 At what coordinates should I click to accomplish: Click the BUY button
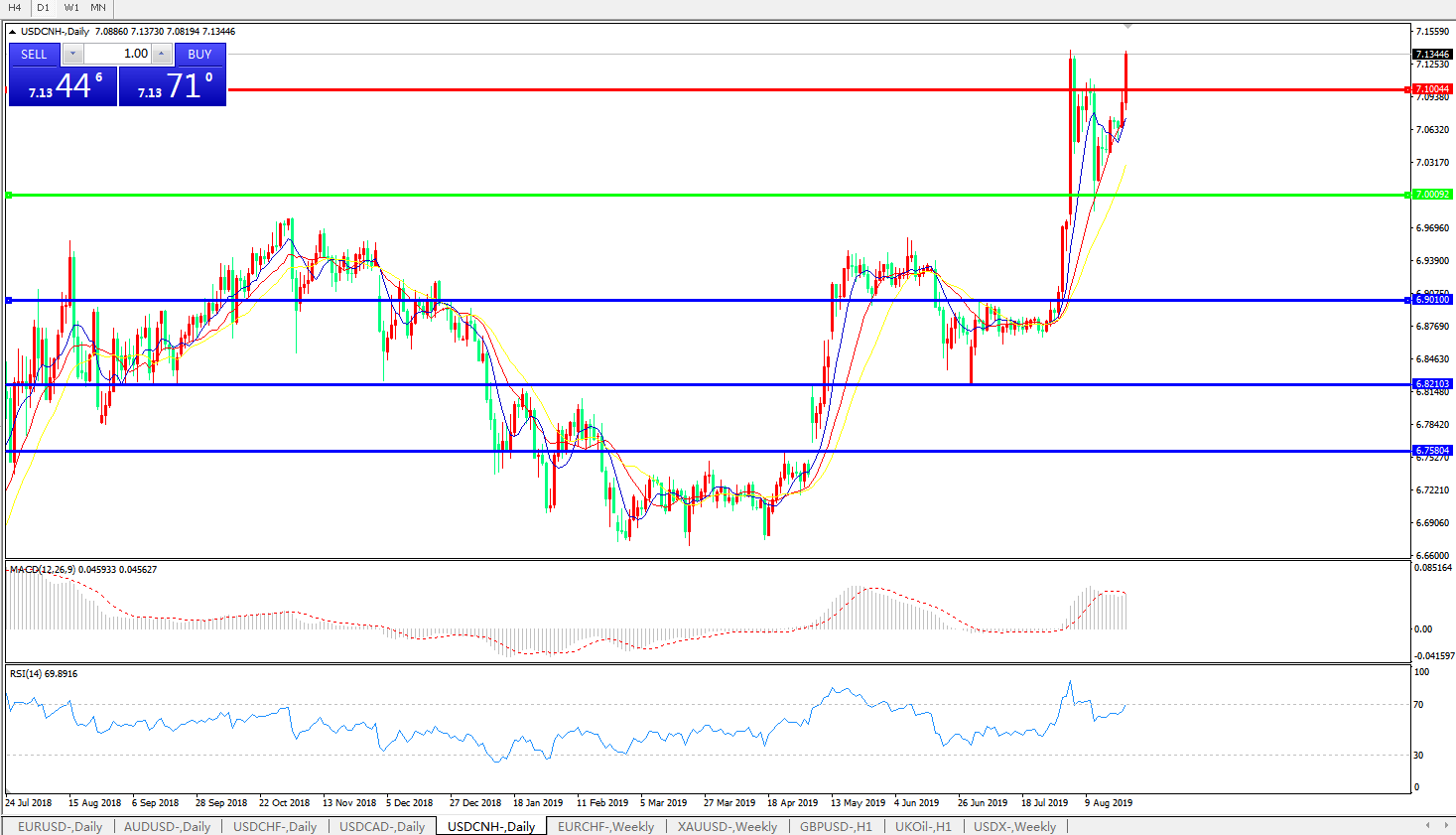[199, 55]
